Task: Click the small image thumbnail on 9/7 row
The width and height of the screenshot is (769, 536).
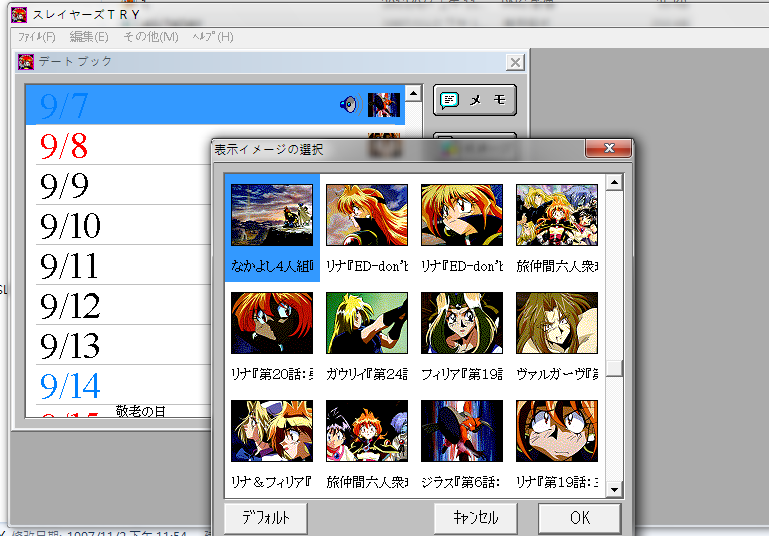Action: [x=384, y=104]
